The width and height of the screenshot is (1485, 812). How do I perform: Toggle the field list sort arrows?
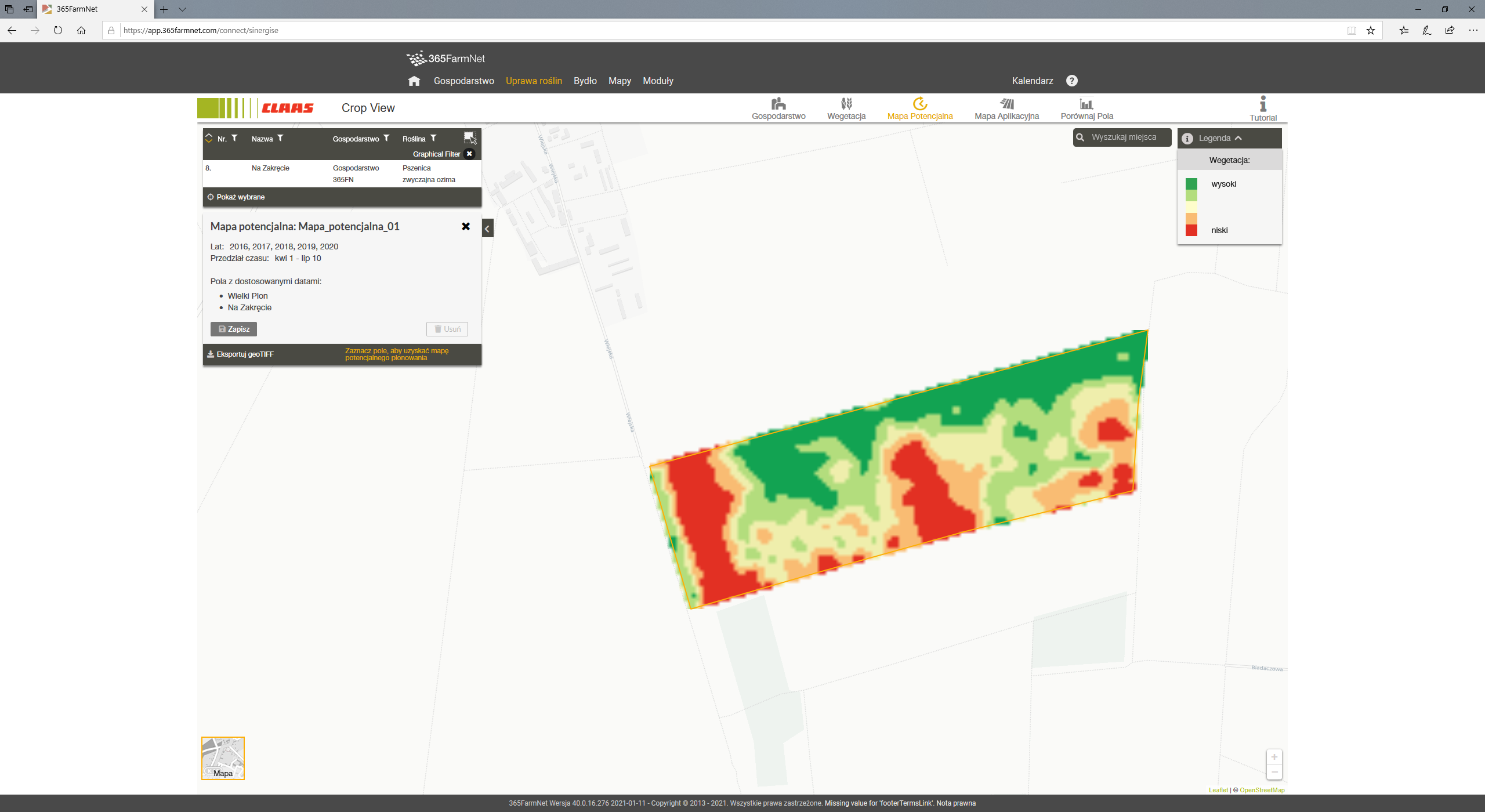(209, 138)
